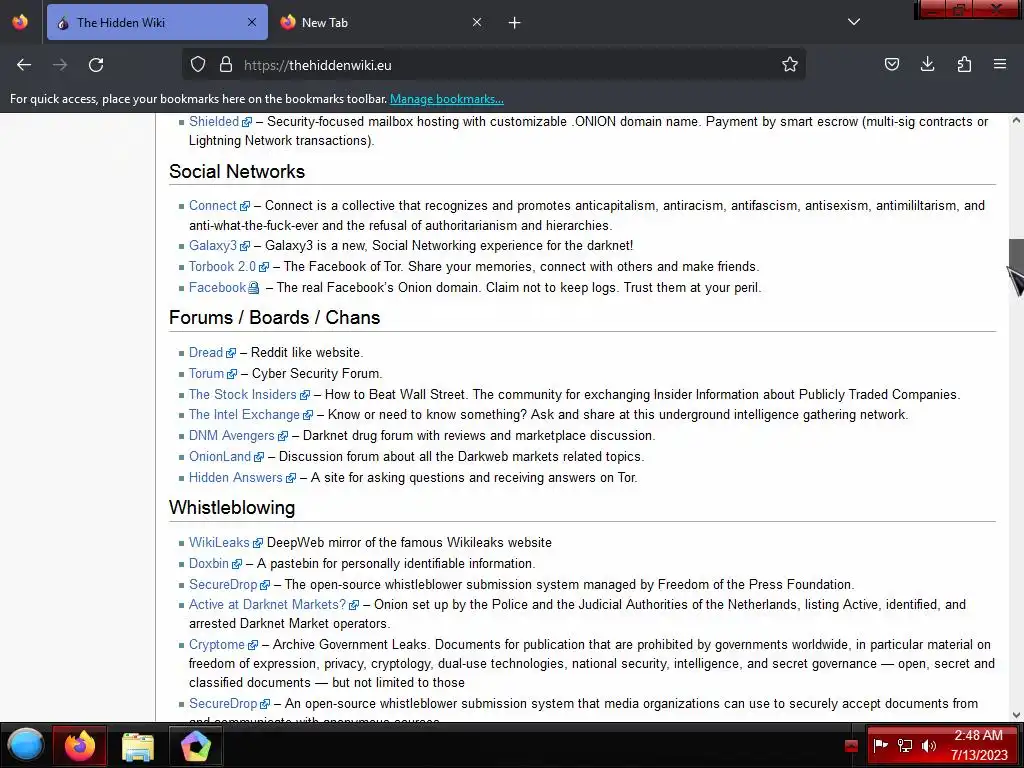Open the tracking protection shield icon
1024x768 pixels.
pyautogui.click(x=198, y=65)
